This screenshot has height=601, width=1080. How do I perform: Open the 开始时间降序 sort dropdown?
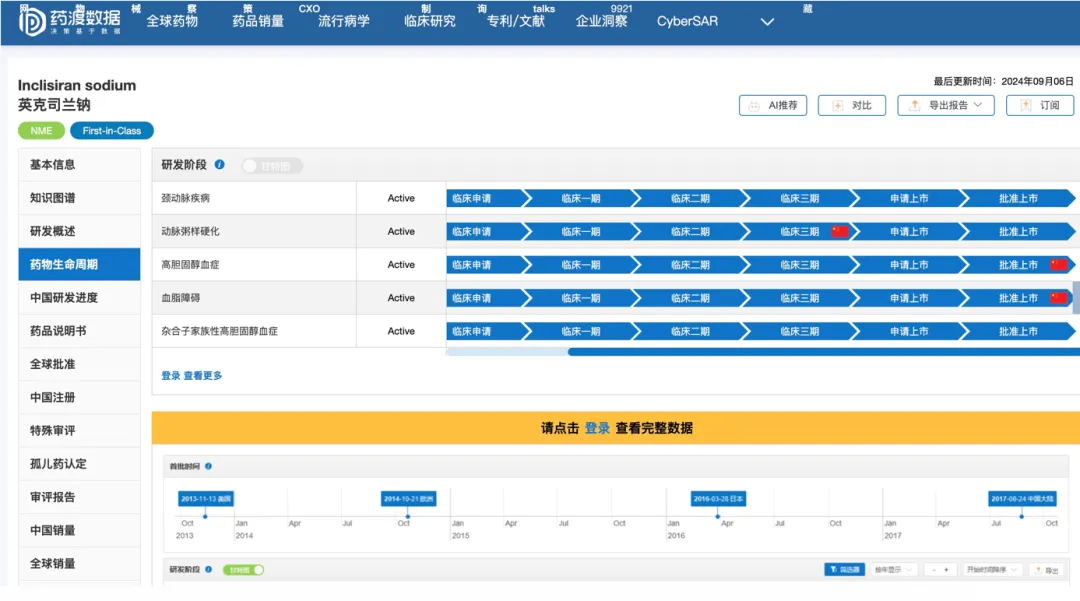point(992,570)
